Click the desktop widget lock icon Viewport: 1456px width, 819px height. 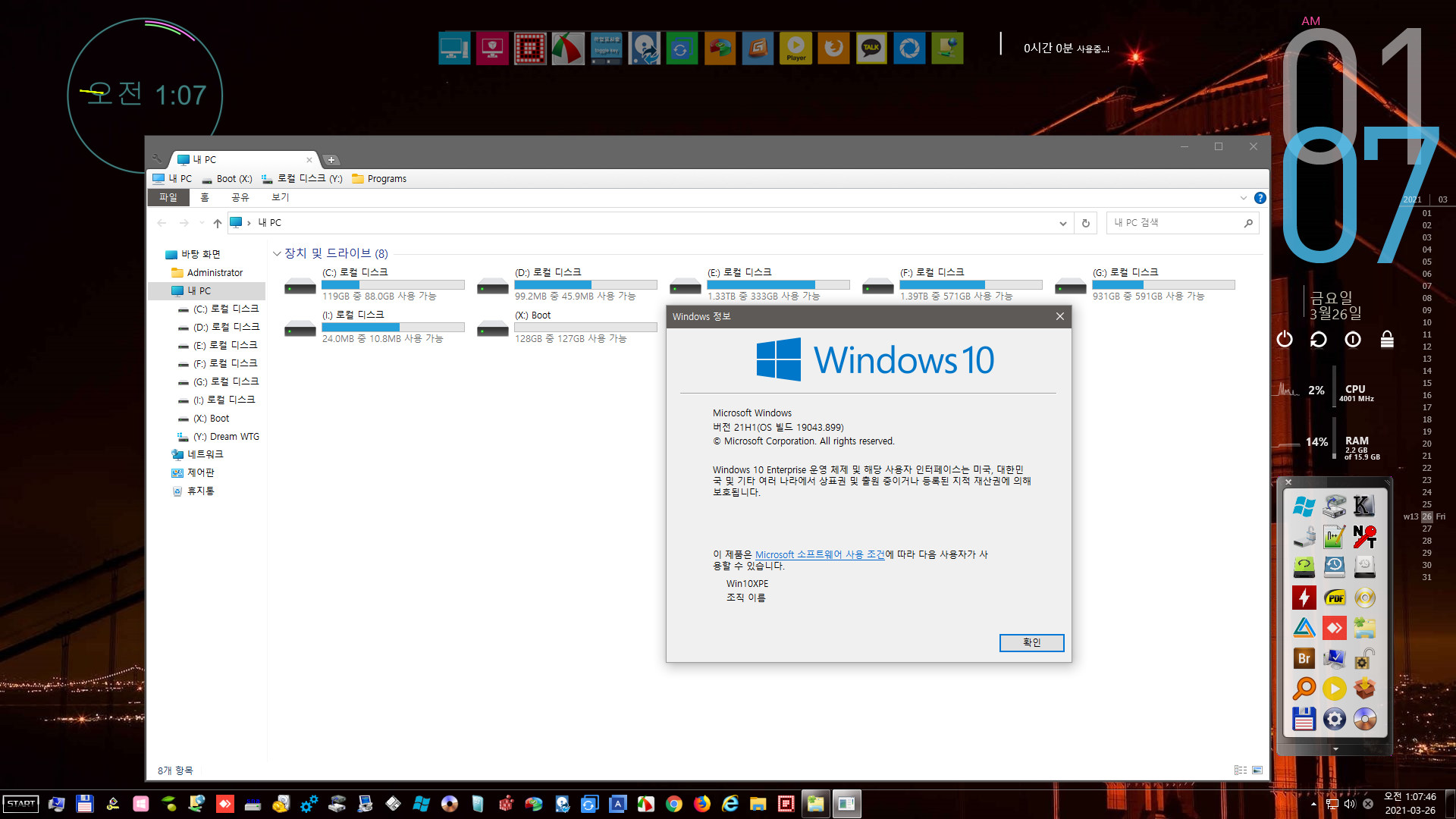point(1387,339)
